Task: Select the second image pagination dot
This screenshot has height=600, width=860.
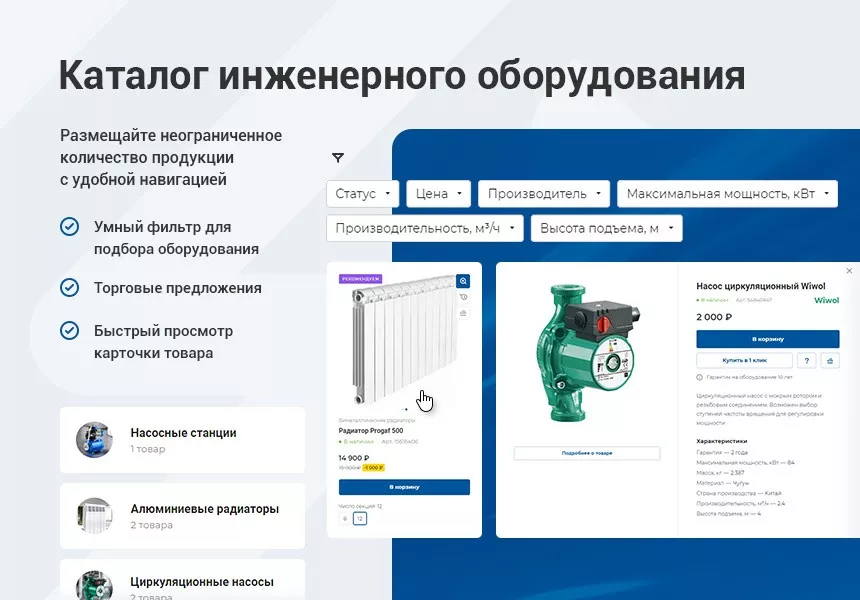Action: [405, 409]
